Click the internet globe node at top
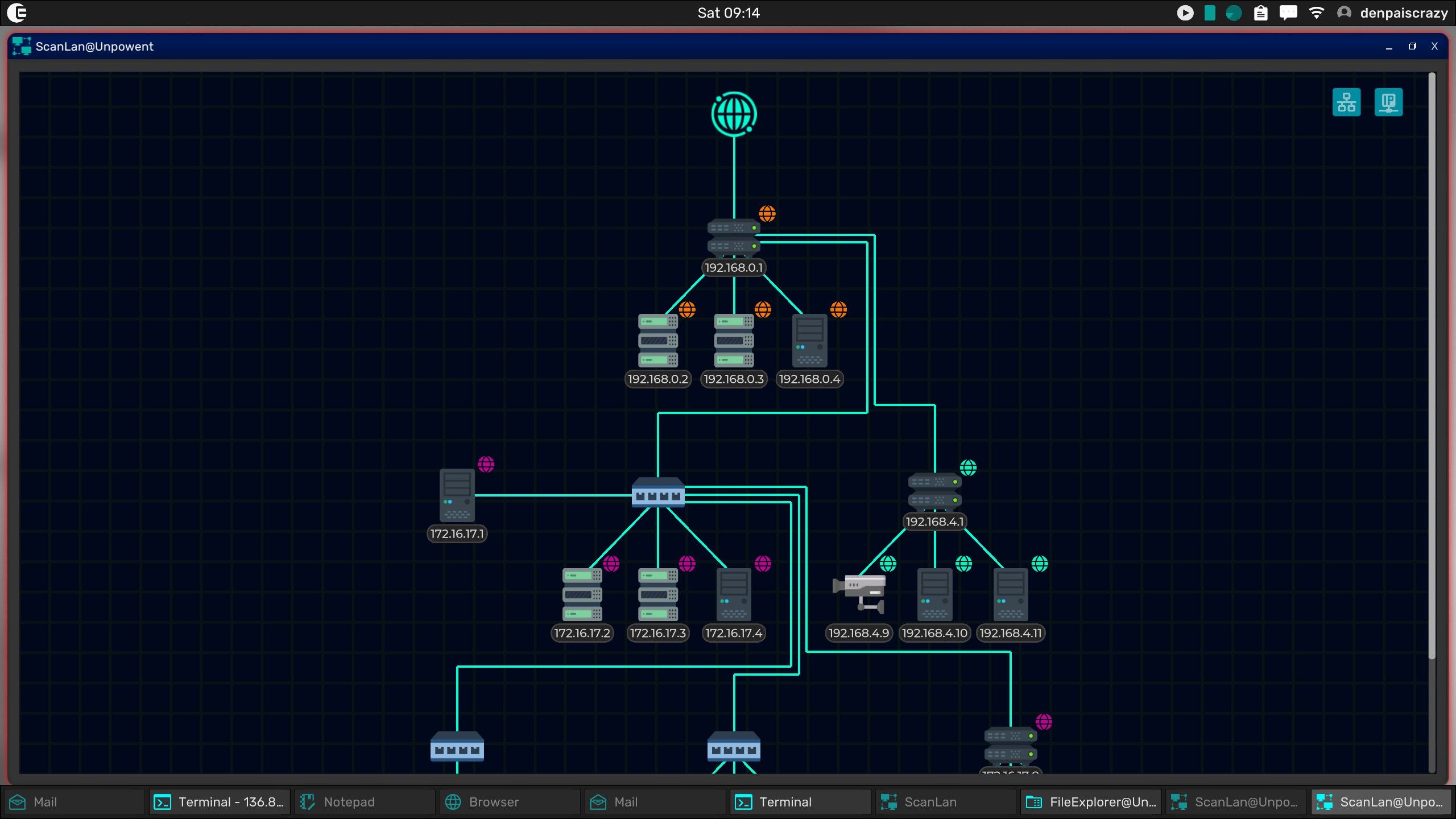Image resolution: width=1456 pixels, height=819 pixels. tap(734, 114)
